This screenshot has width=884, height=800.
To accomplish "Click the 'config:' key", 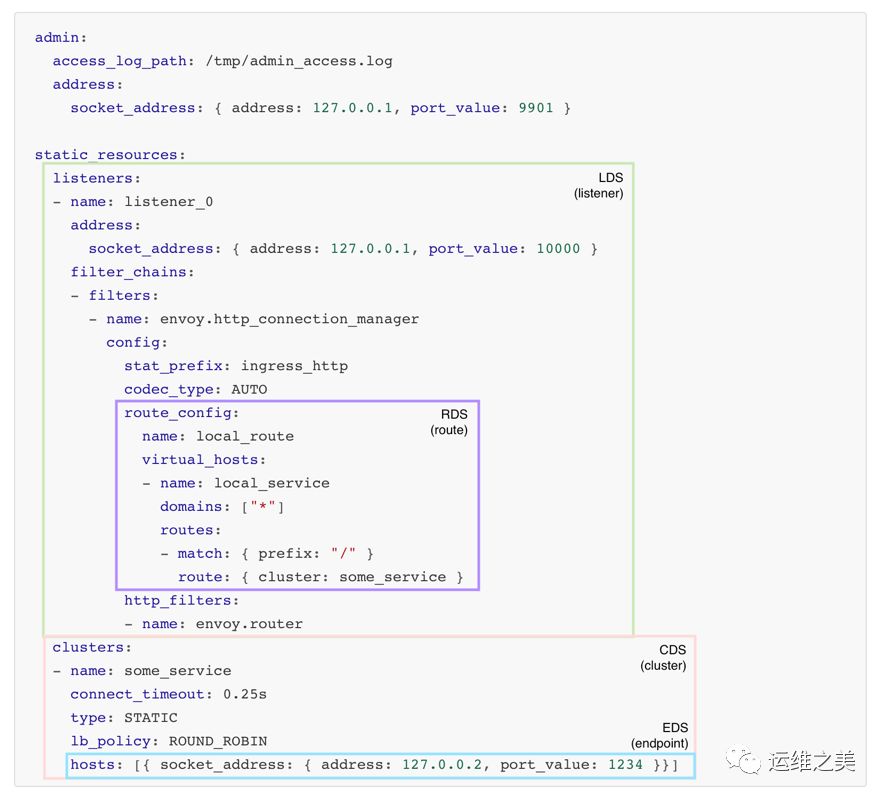I will (x=137, y=343).
